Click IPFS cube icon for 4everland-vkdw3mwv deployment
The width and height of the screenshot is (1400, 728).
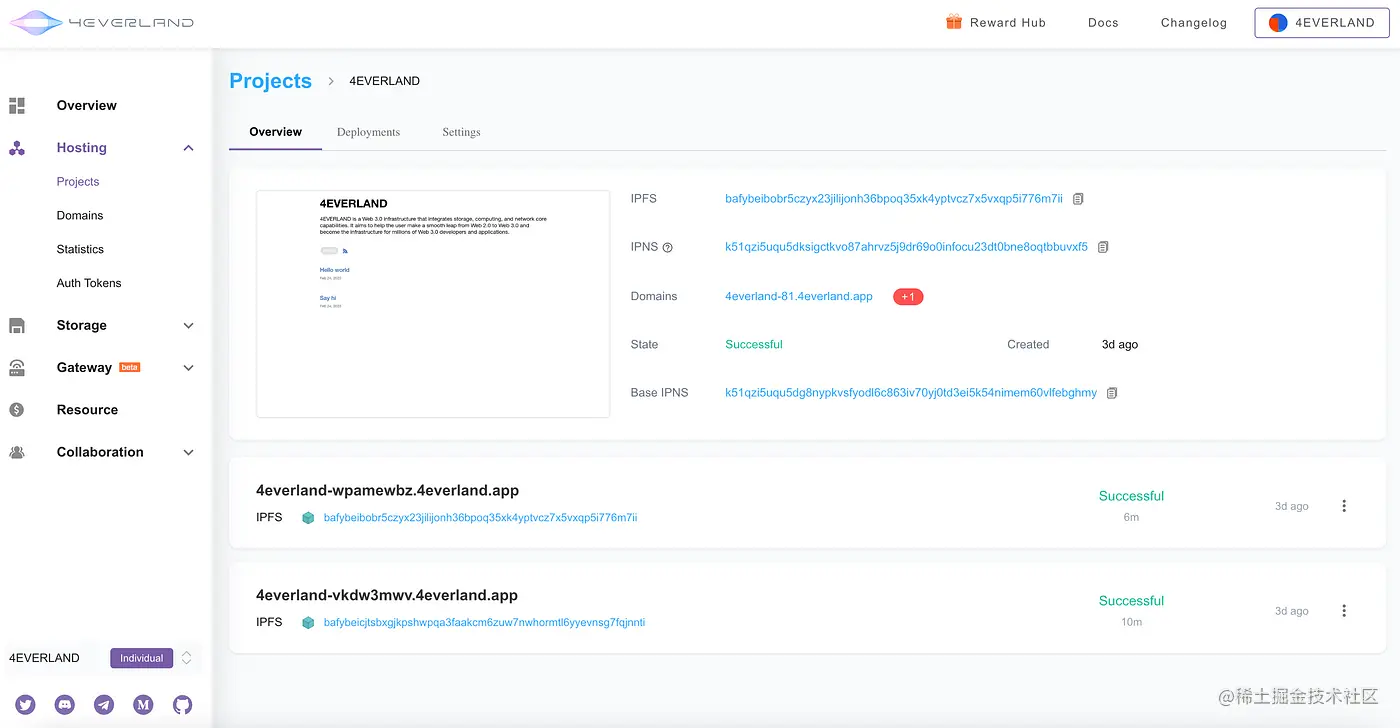click(308, 622)
